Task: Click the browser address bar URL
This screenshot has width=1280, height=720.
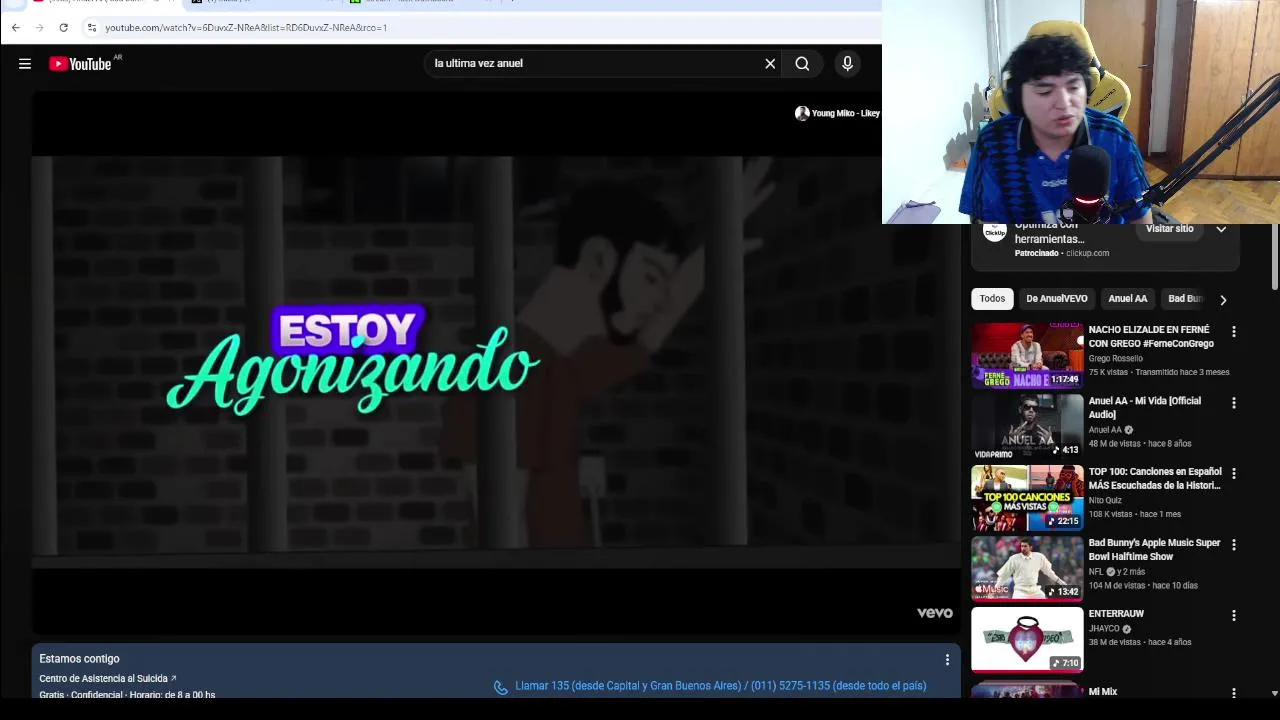Action: coord(246,27)
